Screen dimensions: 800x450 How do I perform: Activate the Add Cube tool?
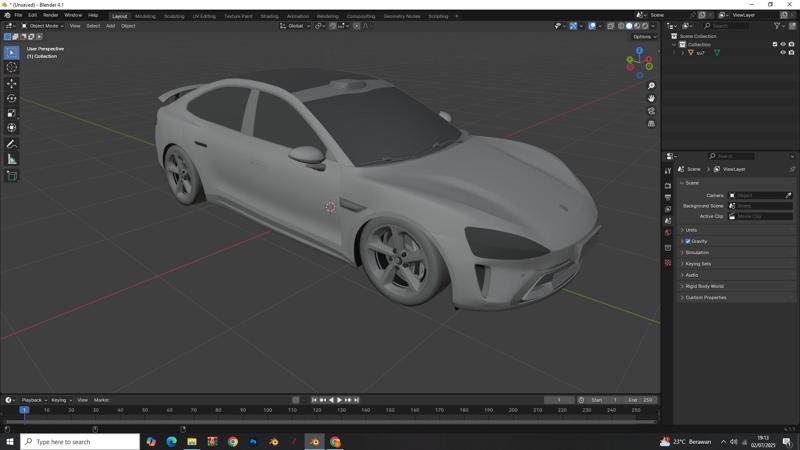11,175
